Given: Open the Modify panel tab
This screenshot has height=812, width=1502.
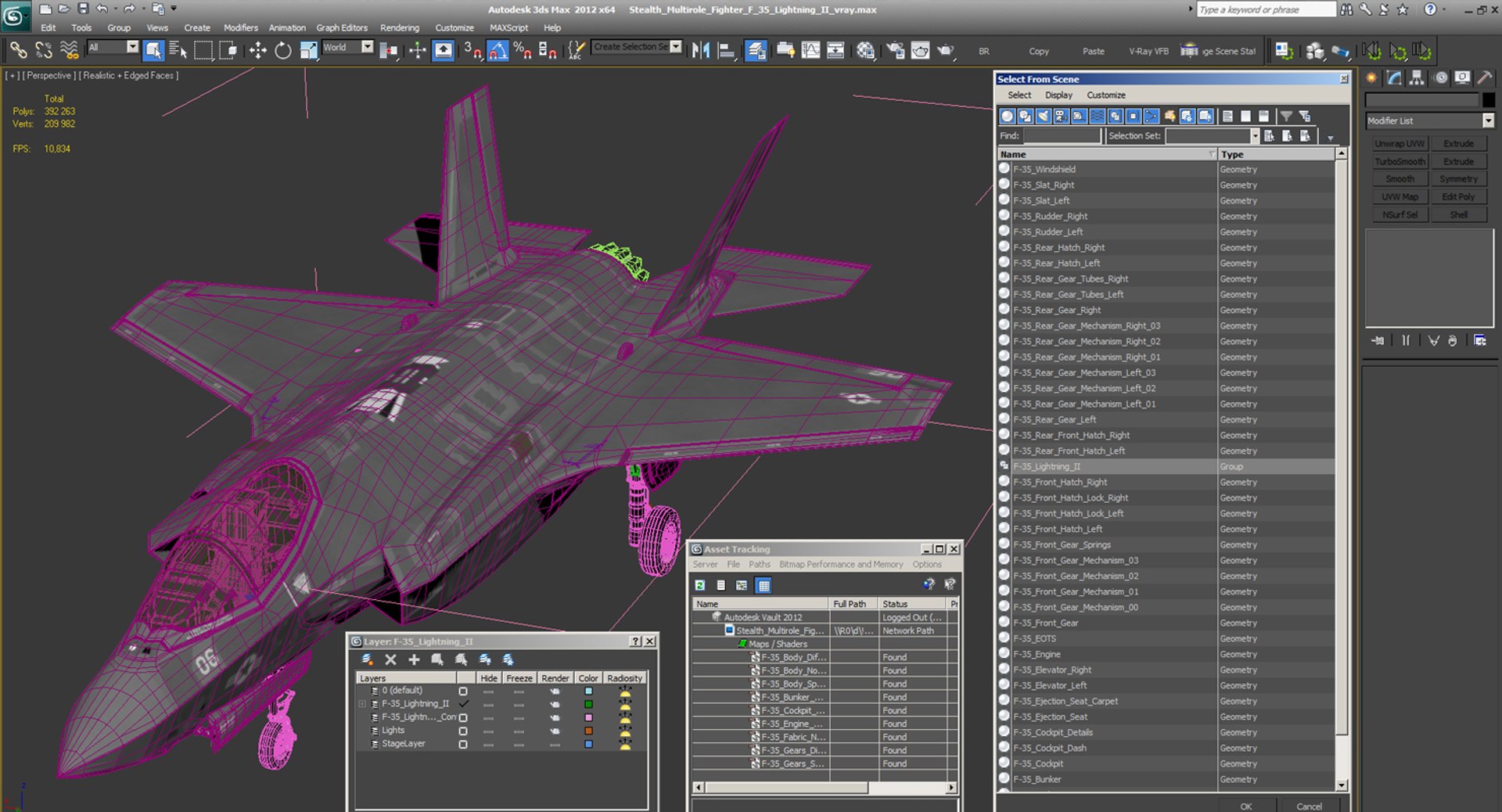Looking at the screenshot, I should [1394, 77].
